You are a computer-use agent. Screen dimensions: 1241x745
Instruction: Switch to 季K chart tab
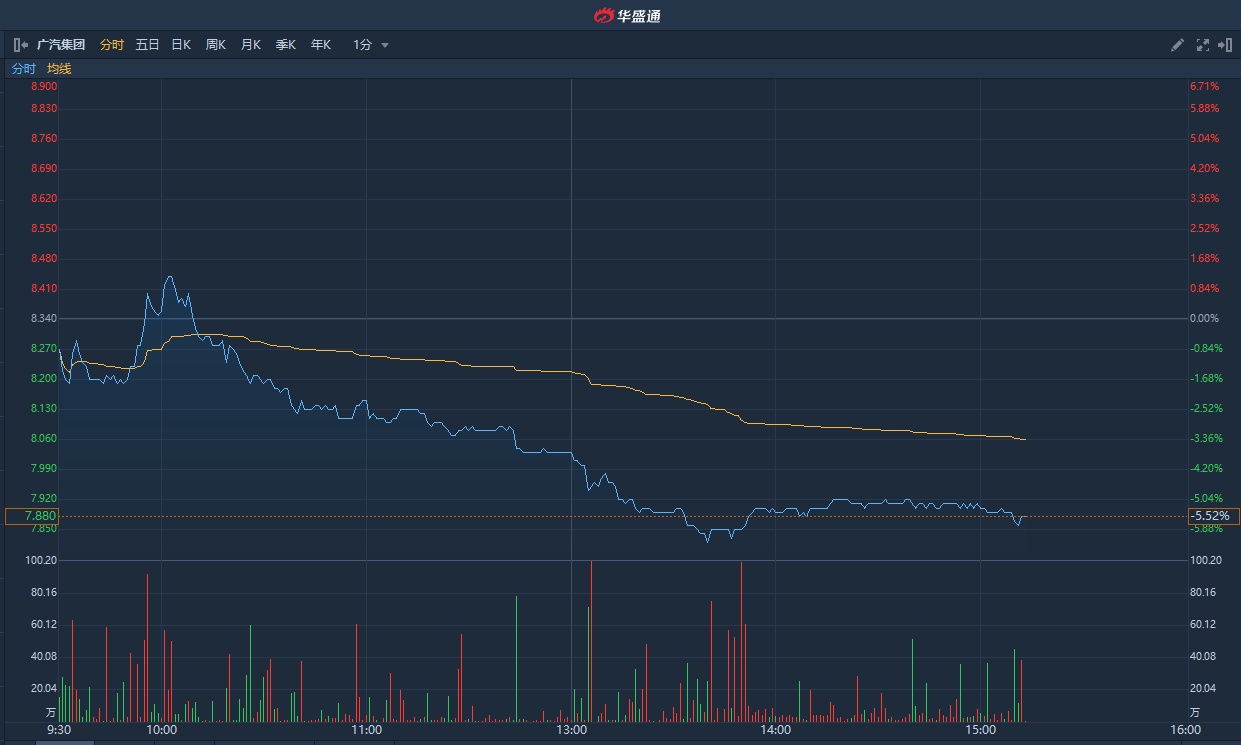click(x=286, y=45)
